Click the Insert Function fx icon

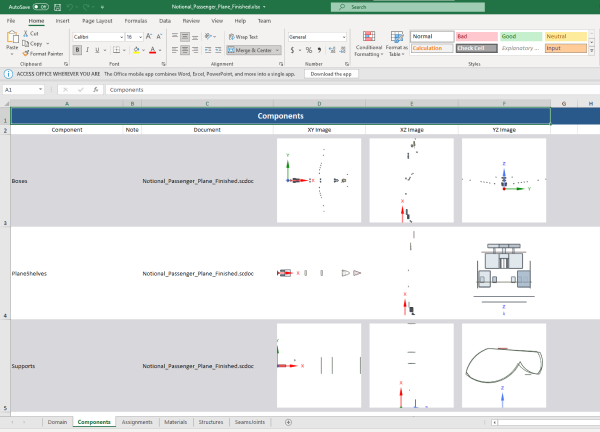[96, 90]
